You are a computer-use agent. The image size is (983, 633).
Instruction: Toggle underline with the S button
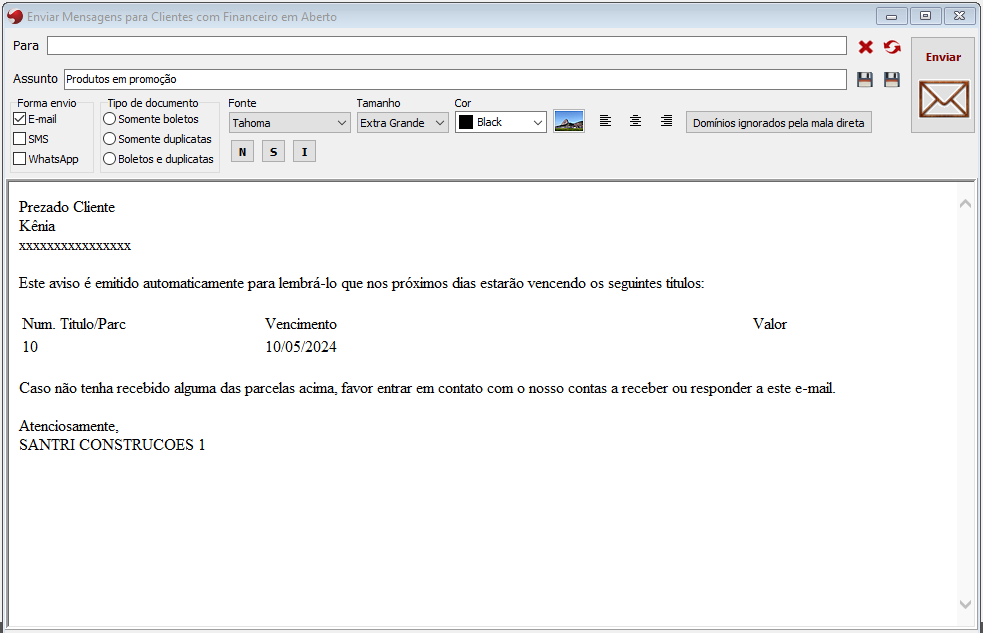273,152
